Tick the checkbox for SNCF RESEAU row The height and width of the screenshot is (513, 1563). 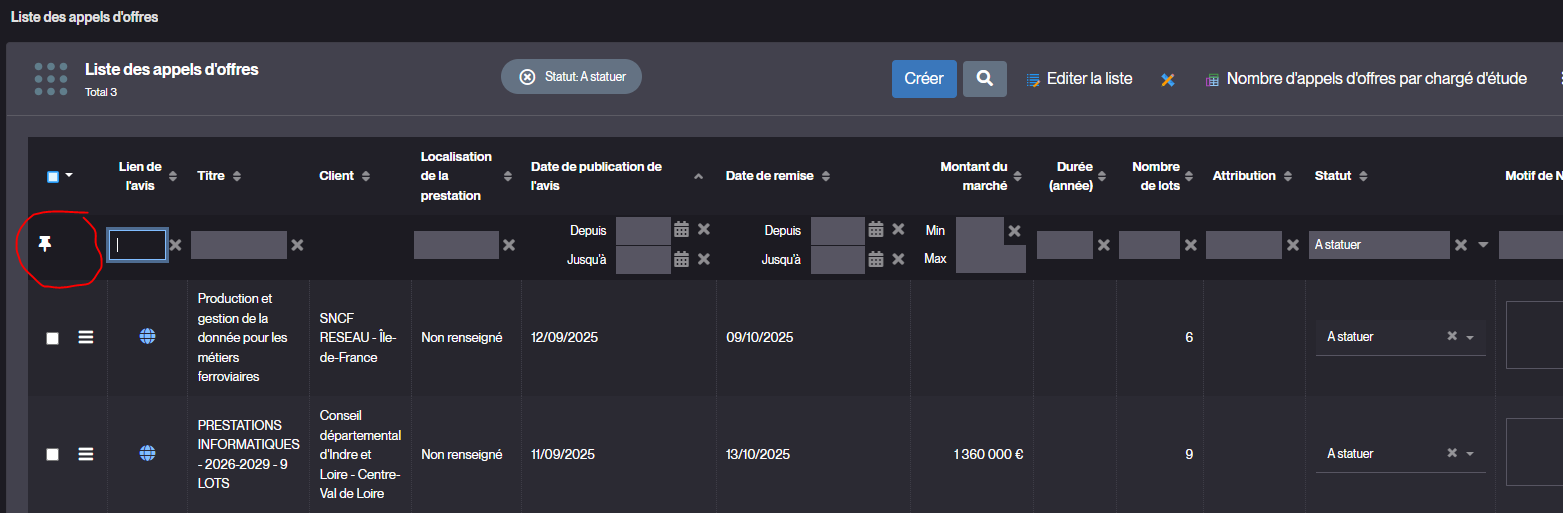(53, 339)
